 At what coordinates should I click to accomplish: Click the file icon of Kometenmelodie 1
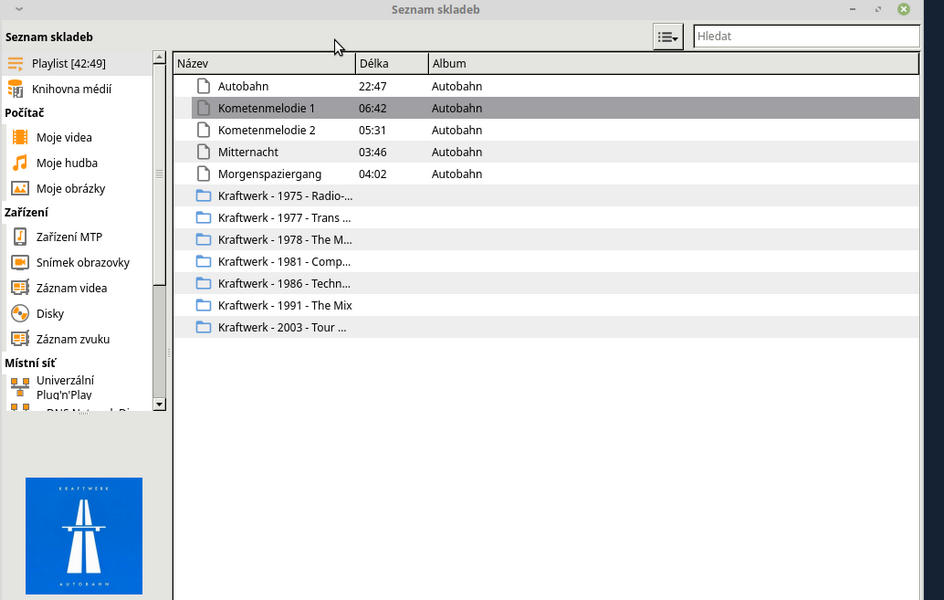[x=203, y=108]
